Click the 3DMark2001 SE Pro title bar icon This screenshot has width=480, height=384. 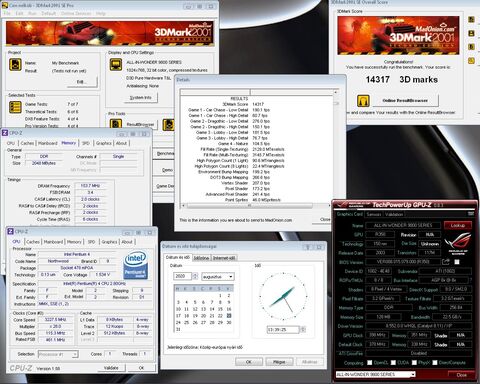pos(5,5)
